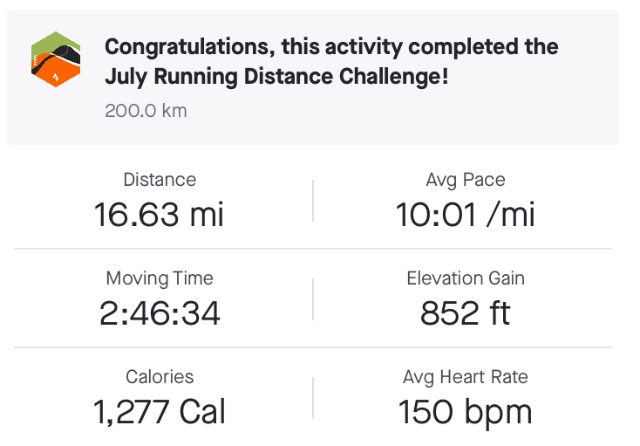Click divider between Calories and Avg Heart Rate

tap(313, 398)
